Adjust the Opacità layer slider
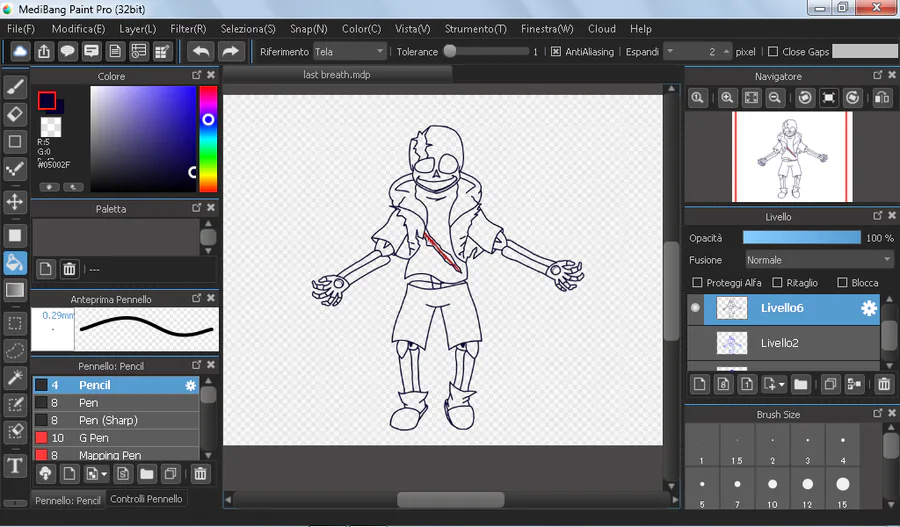Screen dimensions: 900x527 [801, 238]
